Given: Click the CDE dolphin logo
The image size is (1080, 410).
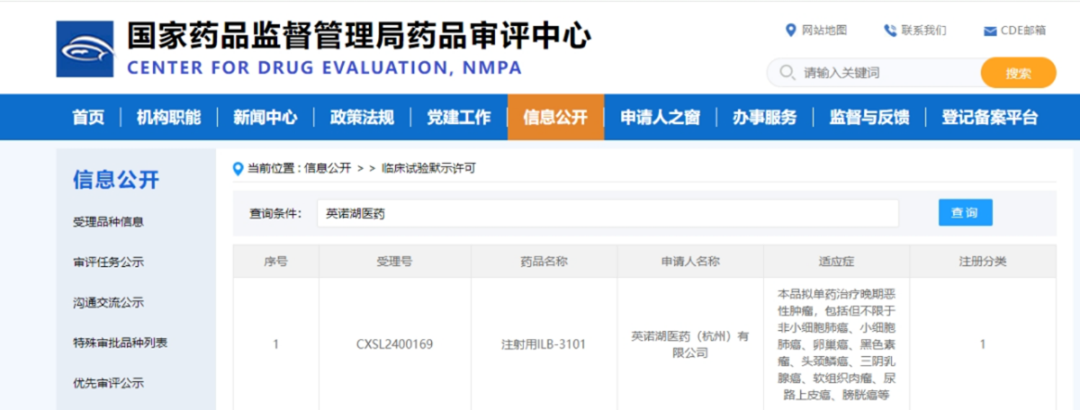Looking at the screenshot, I should tap(85, 49).
